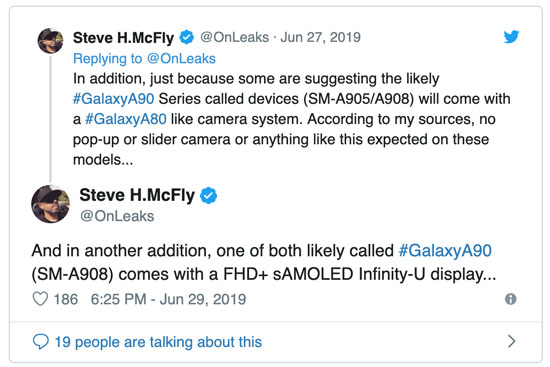Click verified badge on the main tweet

tap(208, 195)
